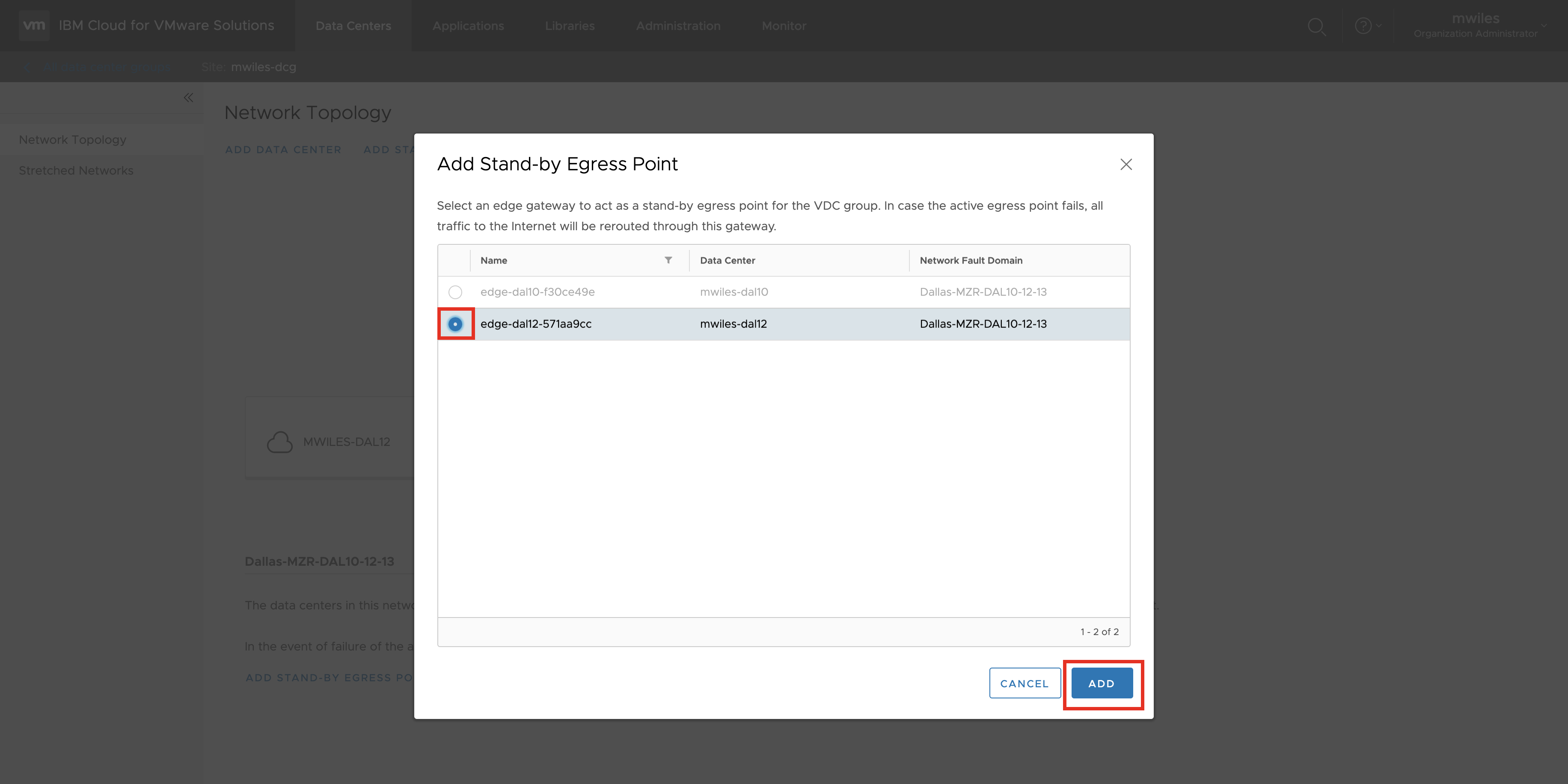Open the search magnifier icon
Image resolution: width=1568 pixels, height=784 pixels.
[x=1316, y=26]
